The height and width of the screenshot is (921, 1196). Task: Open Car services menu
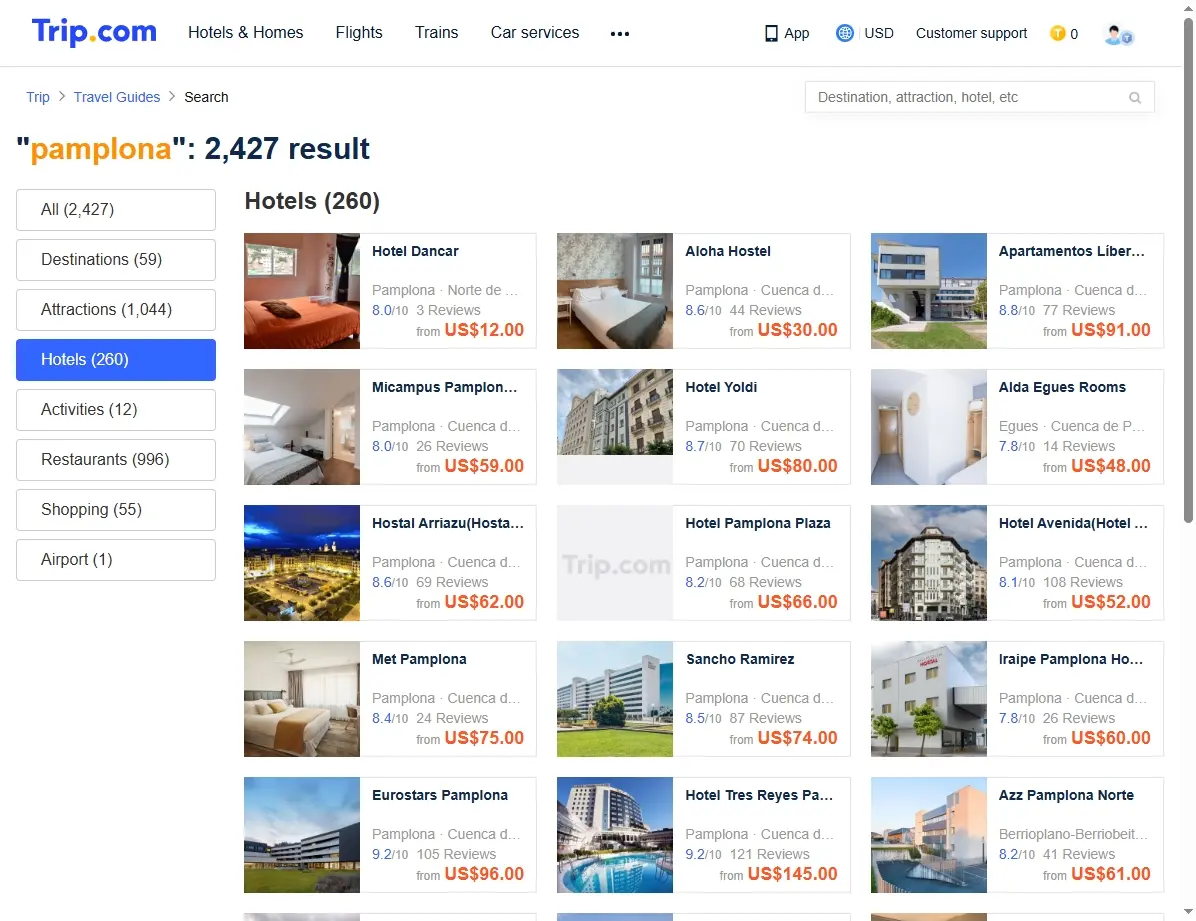[x=535, y=33]
